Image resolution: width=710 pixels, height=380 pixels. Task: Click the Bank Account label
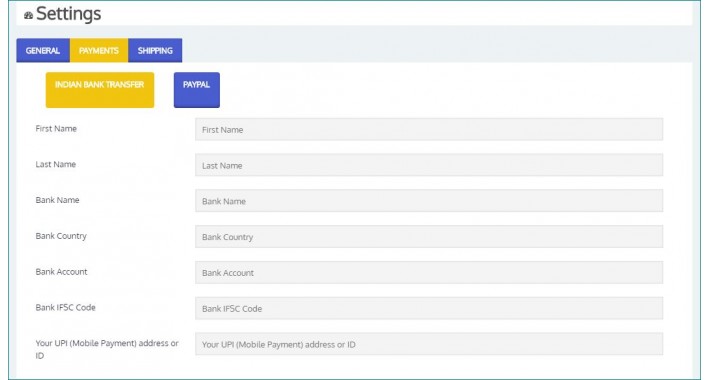pos(62,272)
